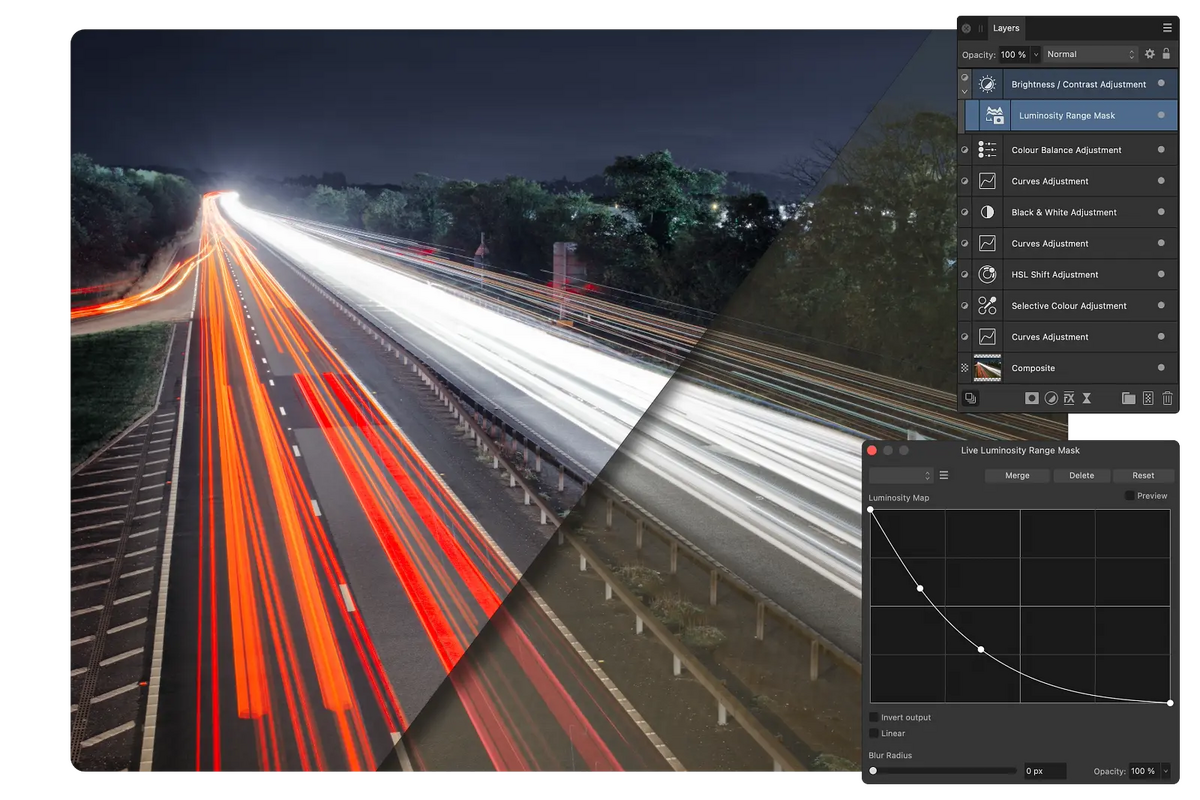Toggle visibility of the Composite layer
This screenshot has height=800, width=1200.
coord(963,368)
